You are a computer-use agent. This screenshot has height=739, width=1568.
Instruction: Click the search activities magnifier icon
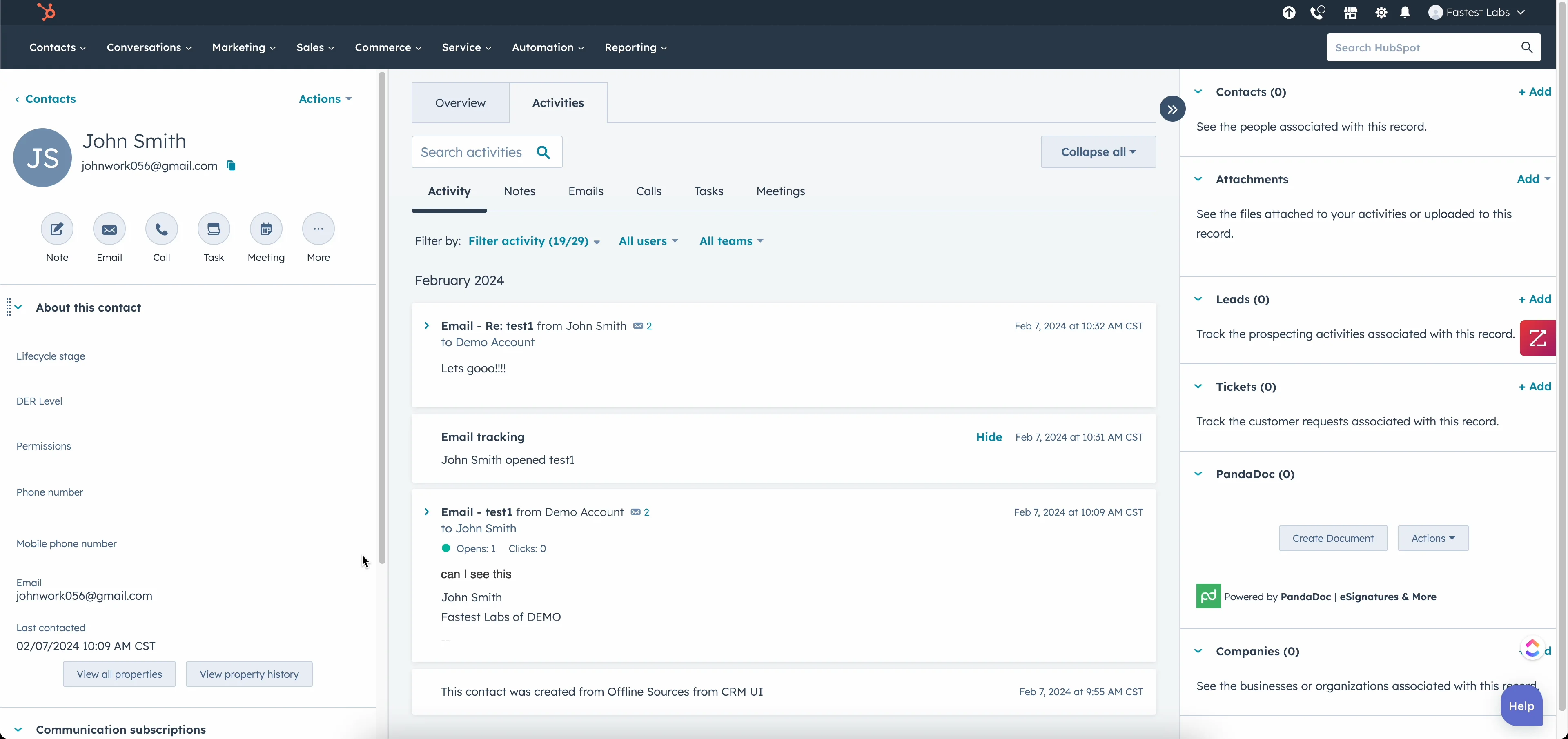click(x=543, y=152)
